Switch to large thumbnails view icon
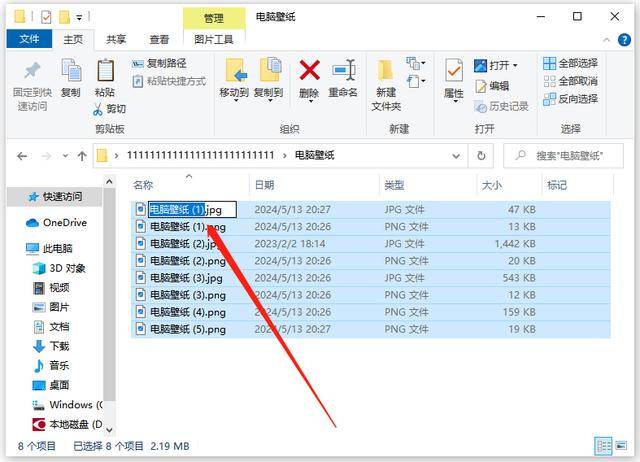This screenshot has width=640, height=462. click(621, 446)
